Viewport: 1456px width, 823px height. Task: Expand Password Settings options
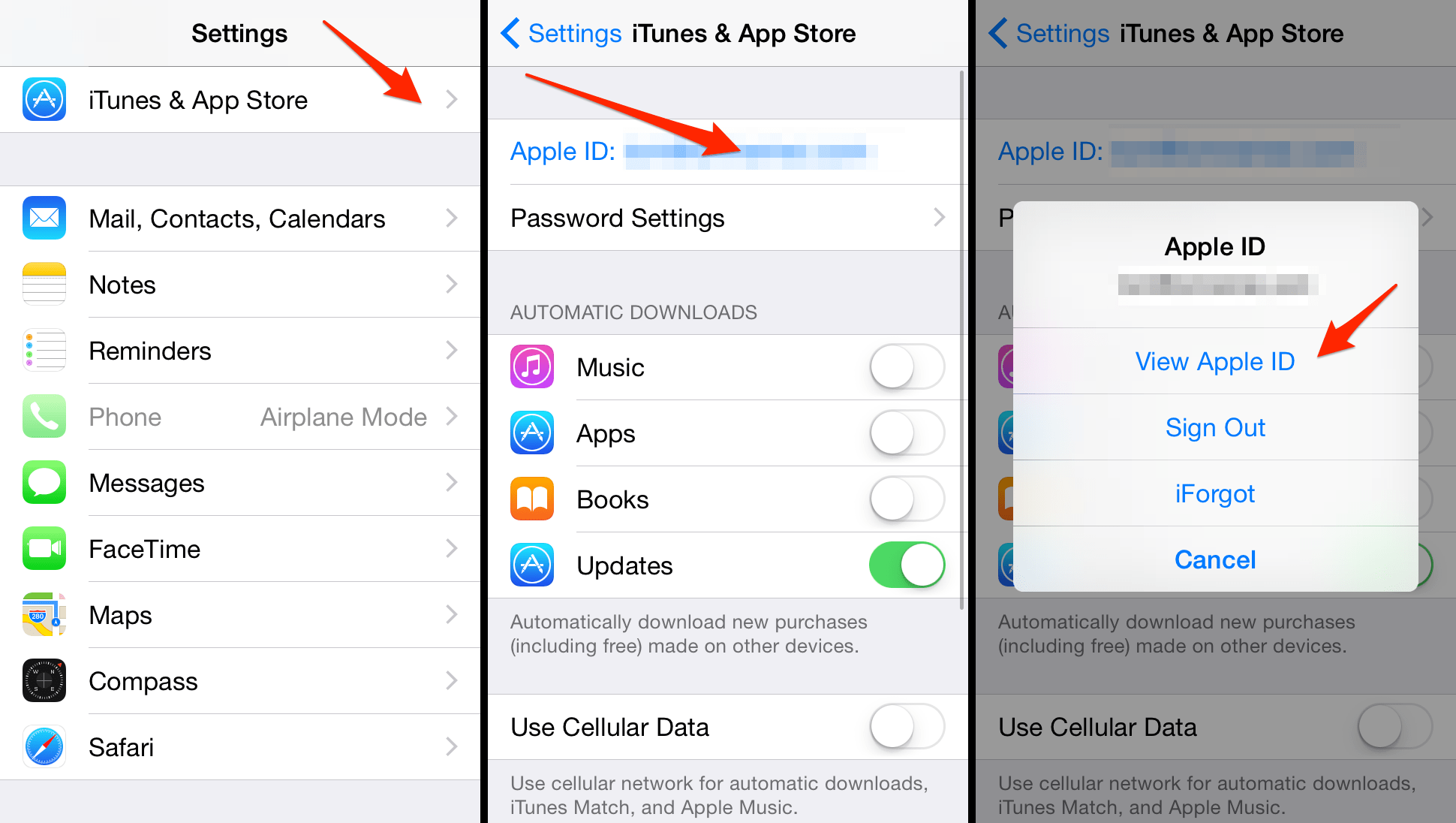coord(726,217)
